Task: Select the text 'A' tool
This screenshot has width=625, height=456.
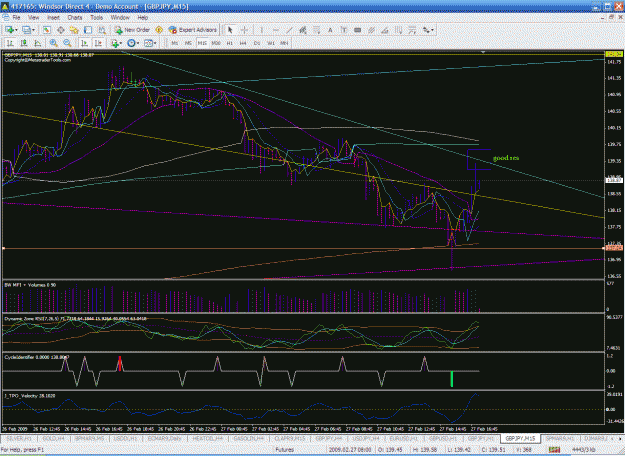Action: pos(330,30)
